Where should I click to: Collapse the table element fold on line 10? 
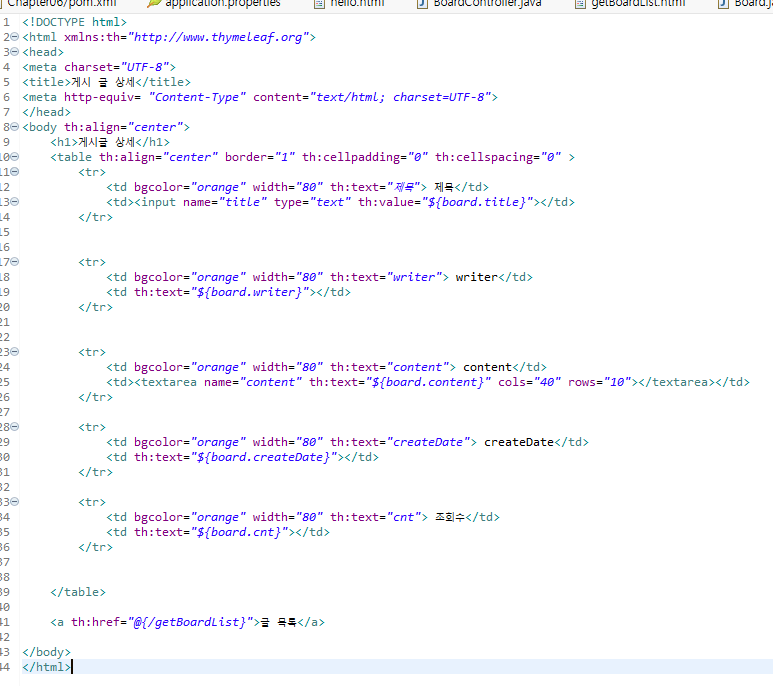tap(15, 157)
